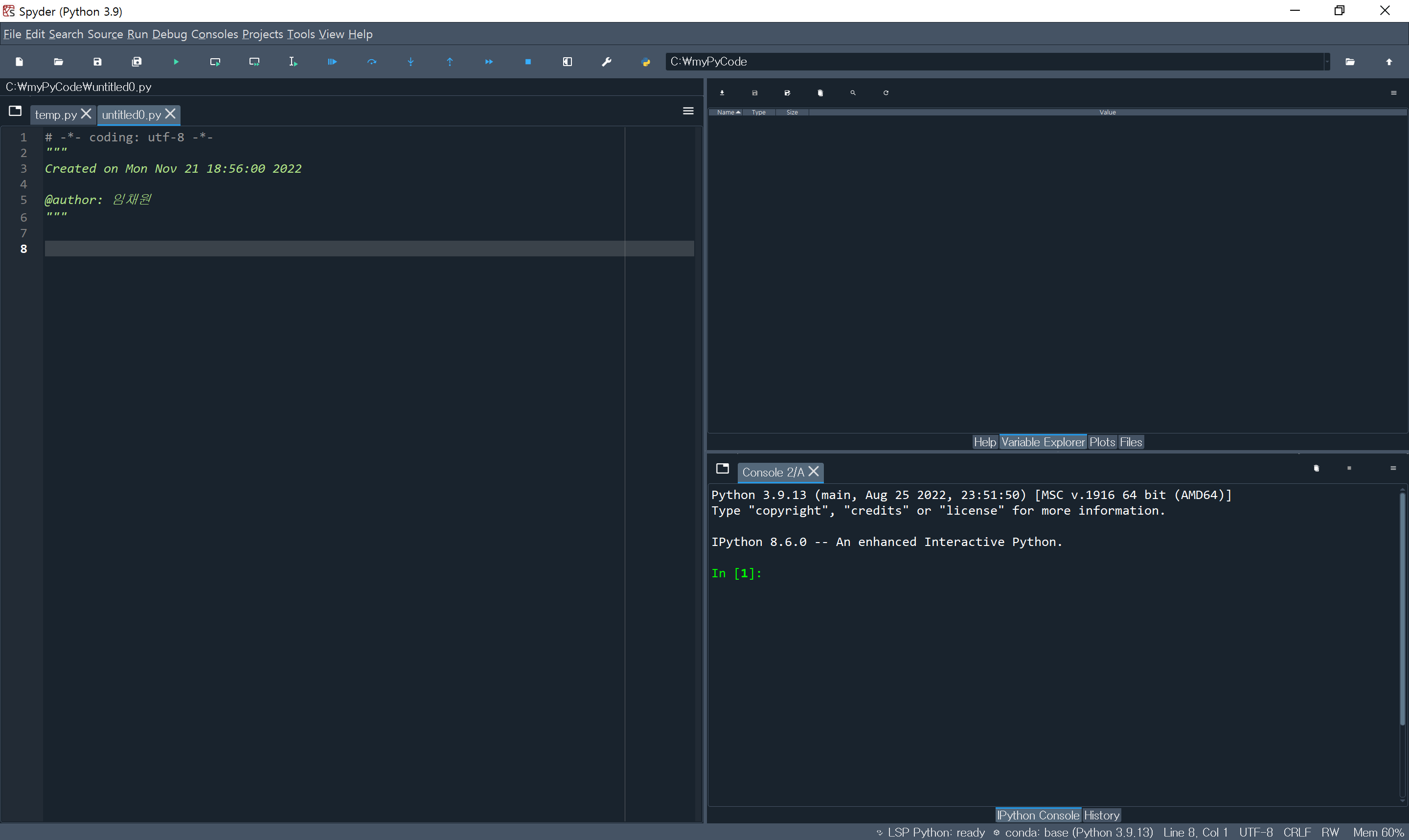Click the Run file play icon
Image resolution: width=1409 pixels, height=840 pixels.
pos(176,62)
